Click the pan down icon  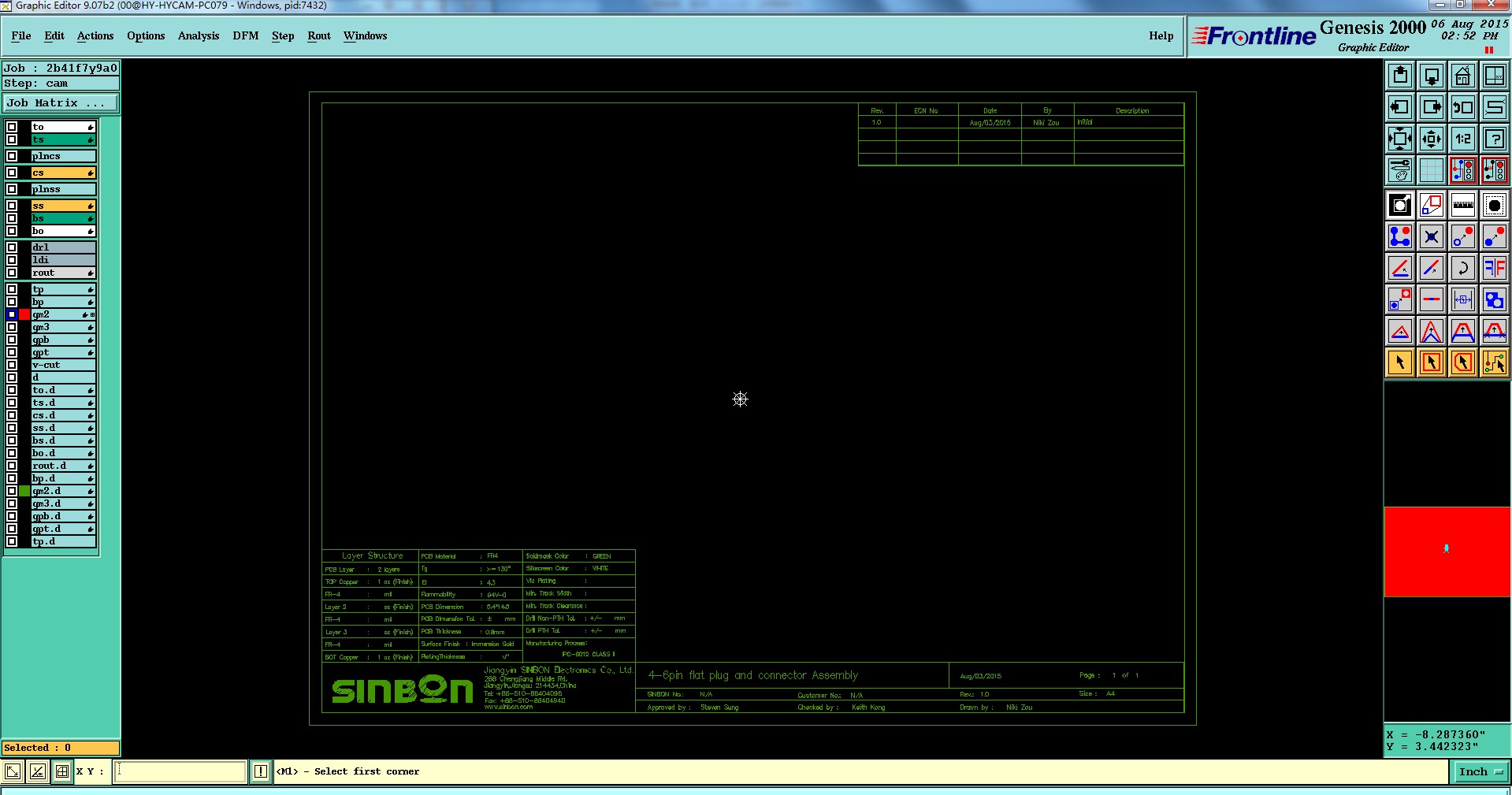1431,76
